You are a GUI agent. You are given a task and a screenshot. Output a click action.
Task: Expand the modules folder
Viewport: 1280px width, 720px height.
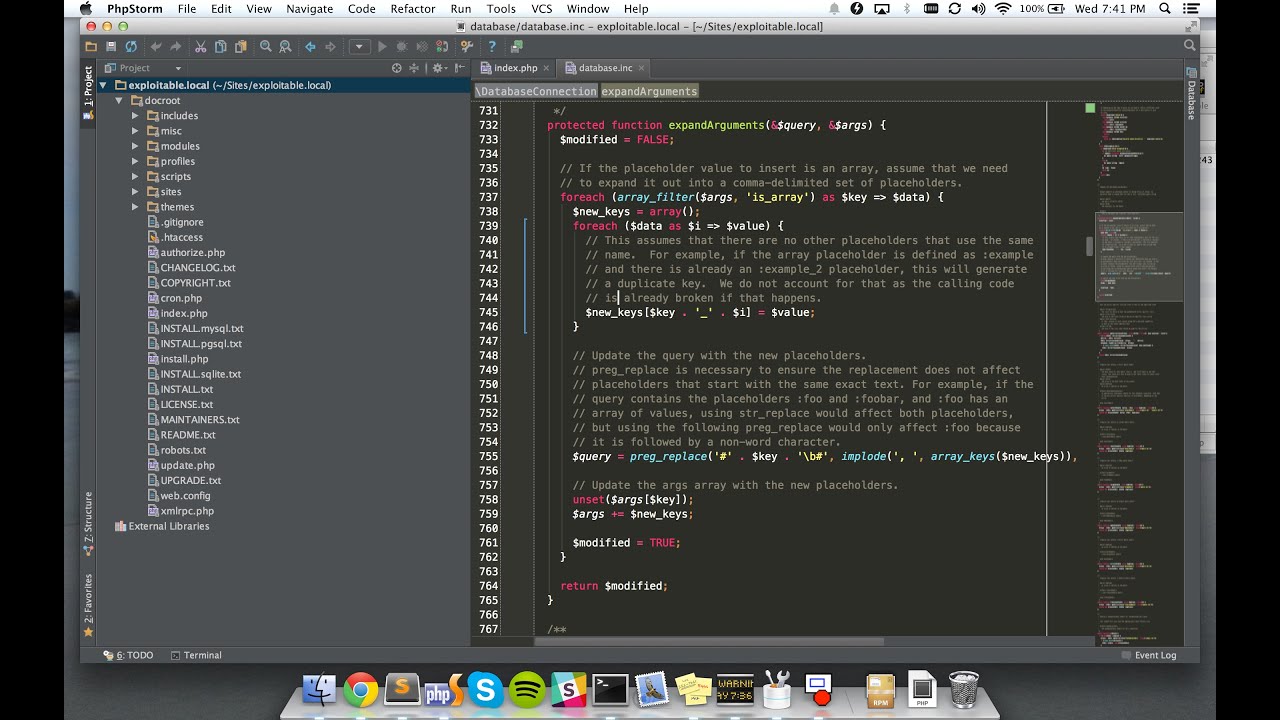[x=135, y=146]
